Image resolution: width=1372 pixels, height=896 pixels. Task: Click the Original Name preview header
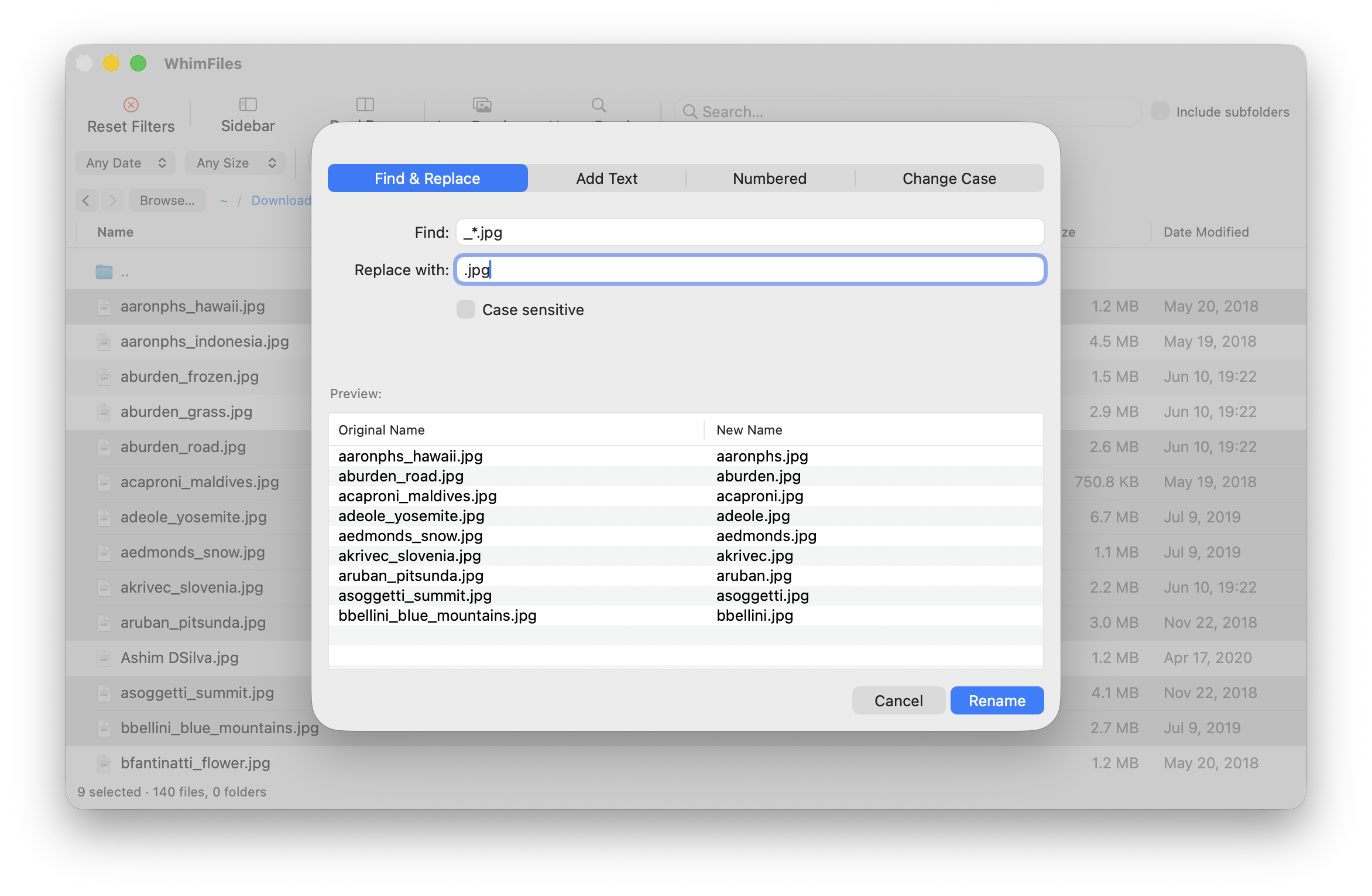coord(382,430)
